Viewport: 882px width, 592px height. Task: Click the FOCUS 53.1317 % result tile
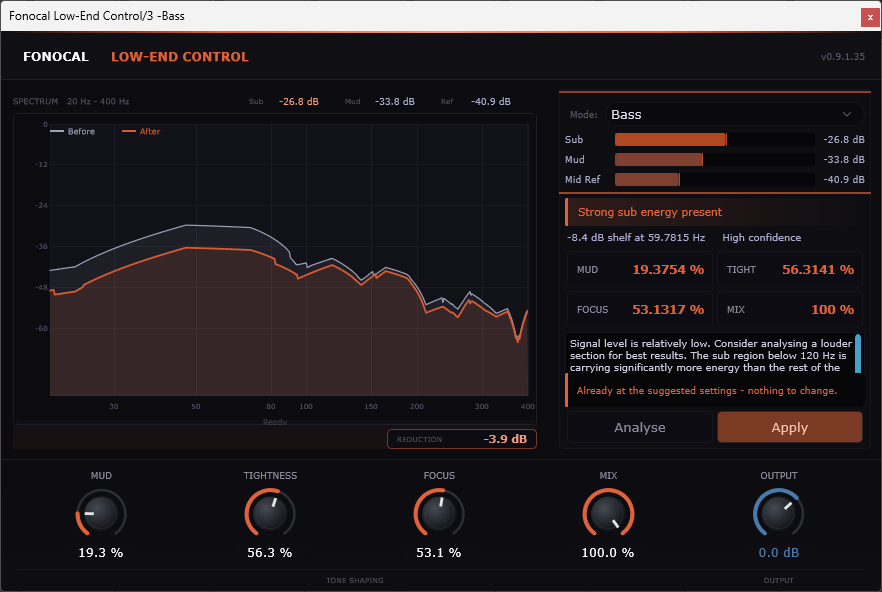coord(640,310)
